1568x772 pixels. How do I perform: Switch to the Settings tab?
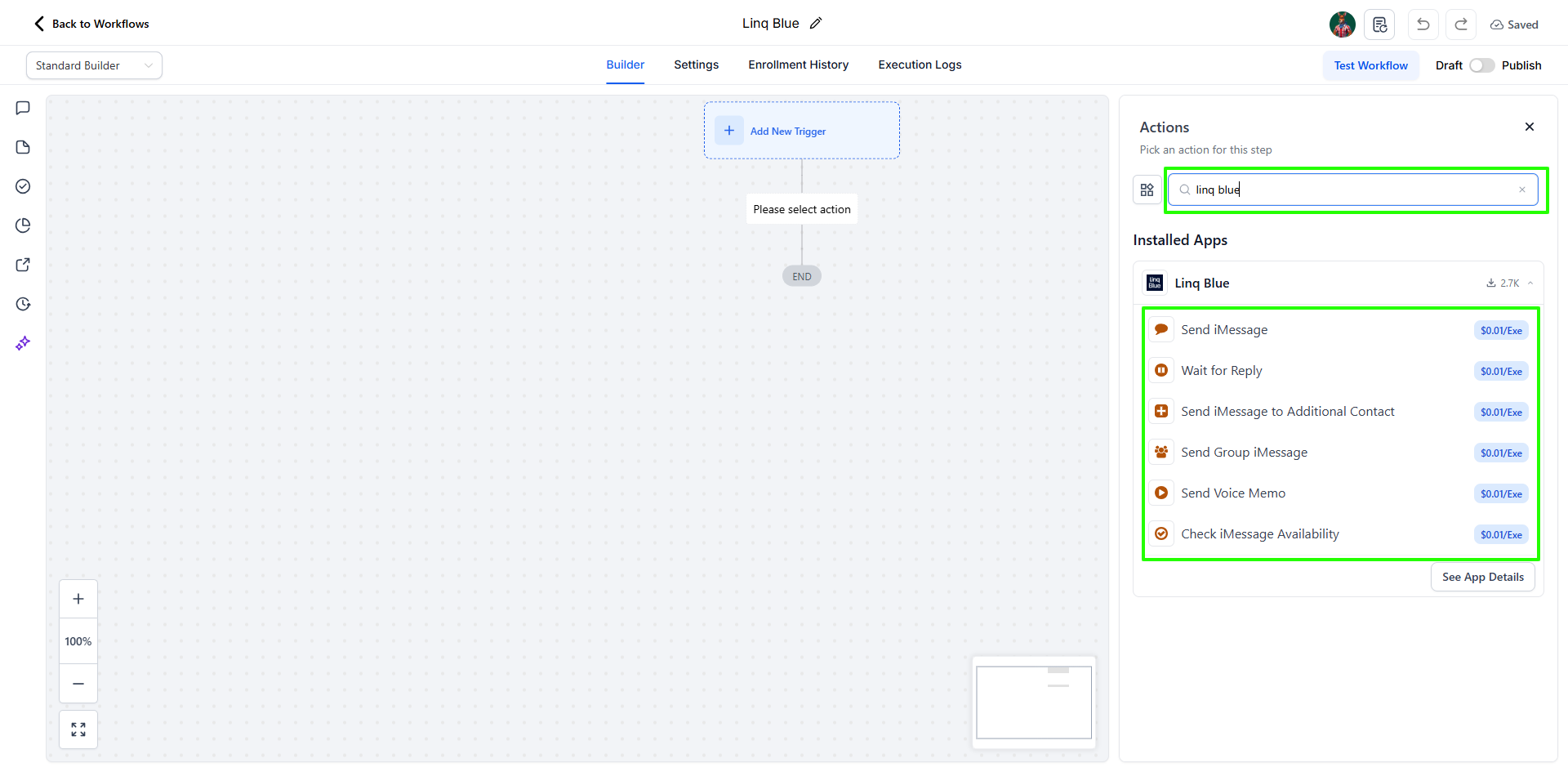(697, 65)
